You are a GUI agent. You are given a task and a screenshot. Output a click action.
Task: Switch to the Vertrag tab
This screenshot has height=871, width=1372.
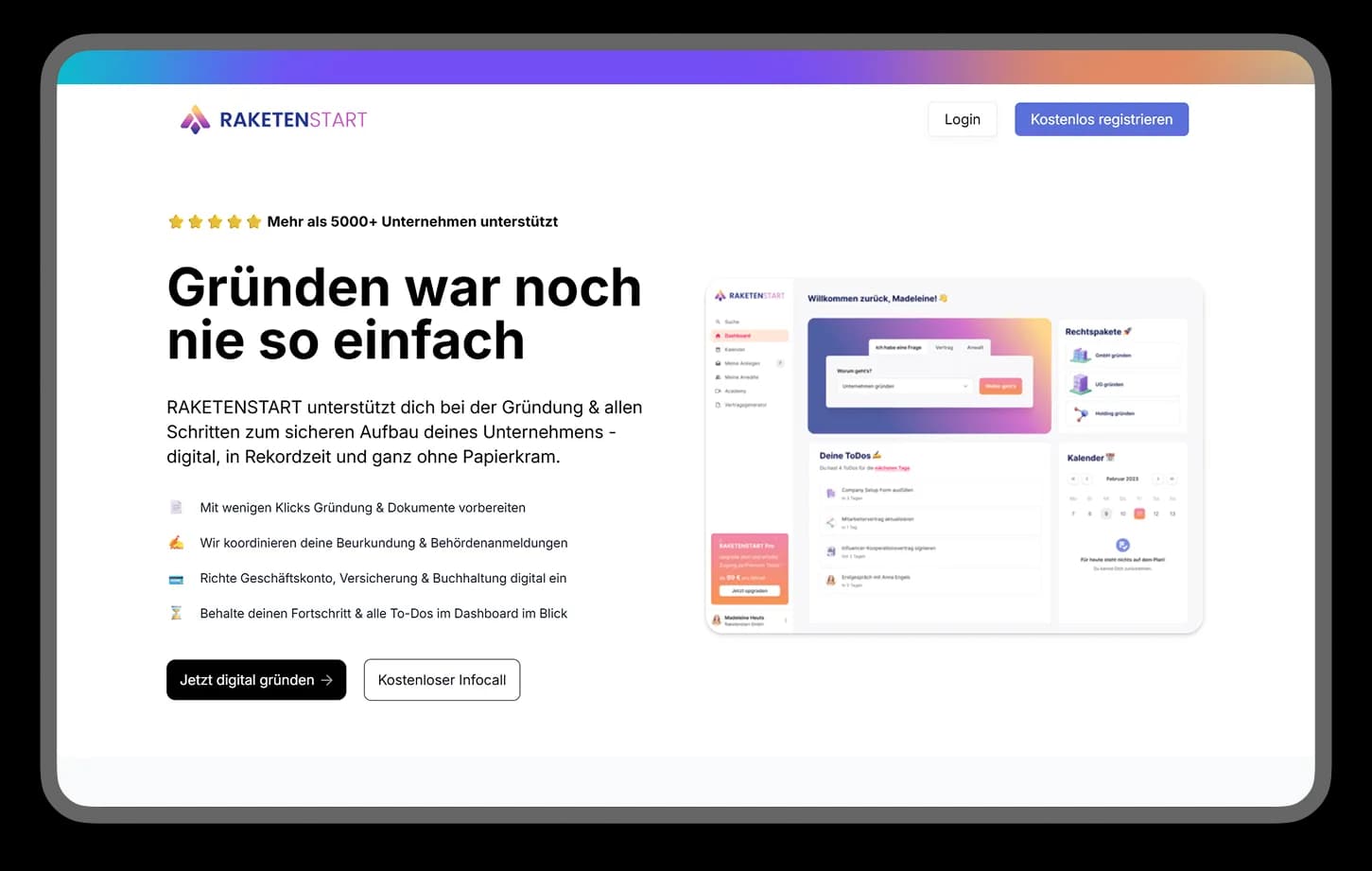[x=944, y=348]
